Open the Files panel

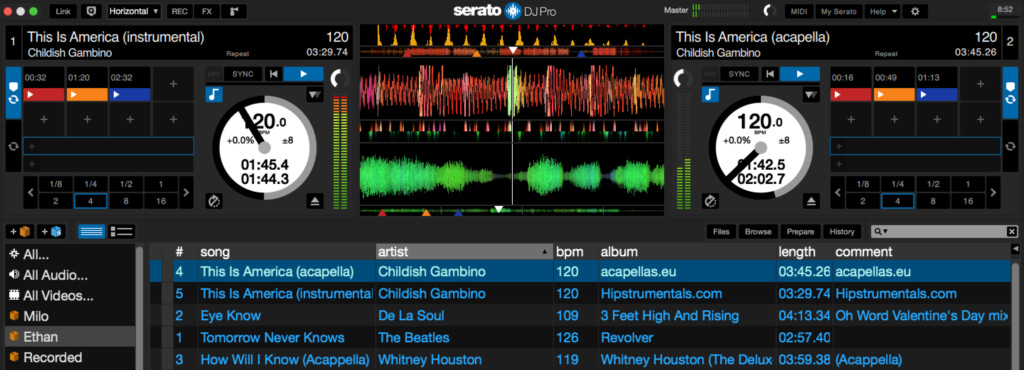721,232
